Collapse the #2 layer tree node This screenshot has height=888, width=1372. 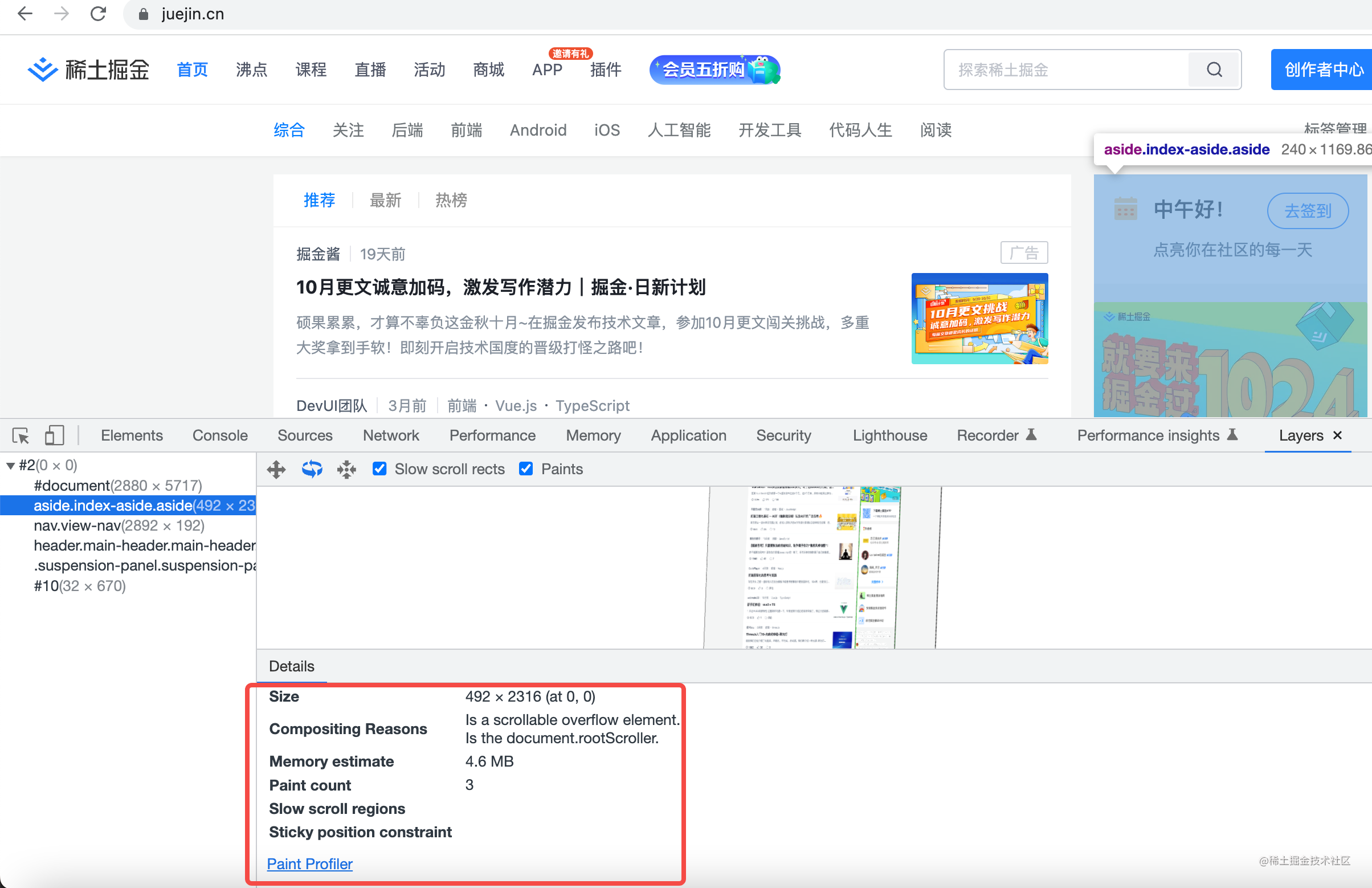point(10,465)
